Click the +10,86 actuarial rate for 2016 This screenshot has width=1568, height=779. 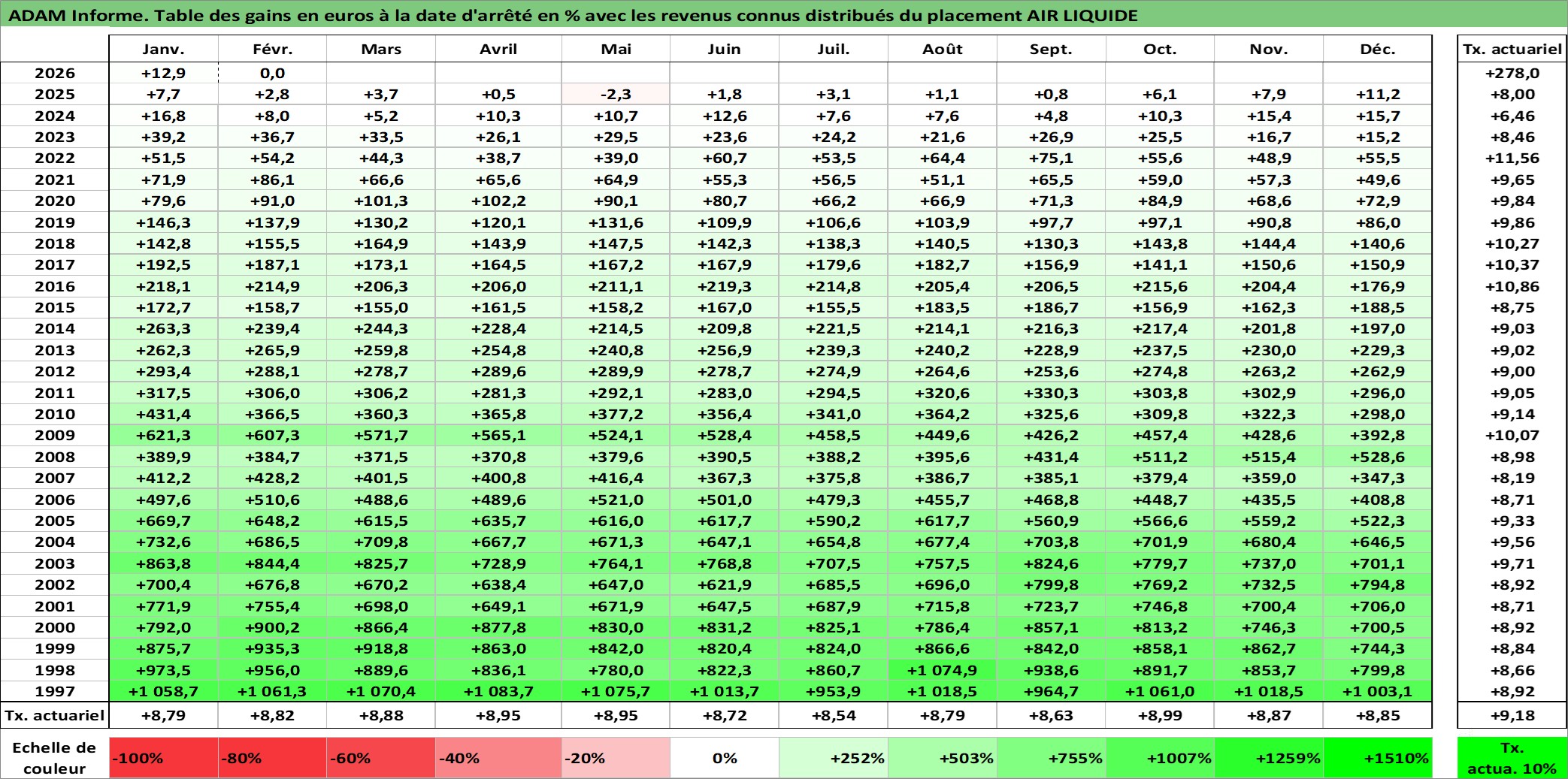(x=1512, y=286)
